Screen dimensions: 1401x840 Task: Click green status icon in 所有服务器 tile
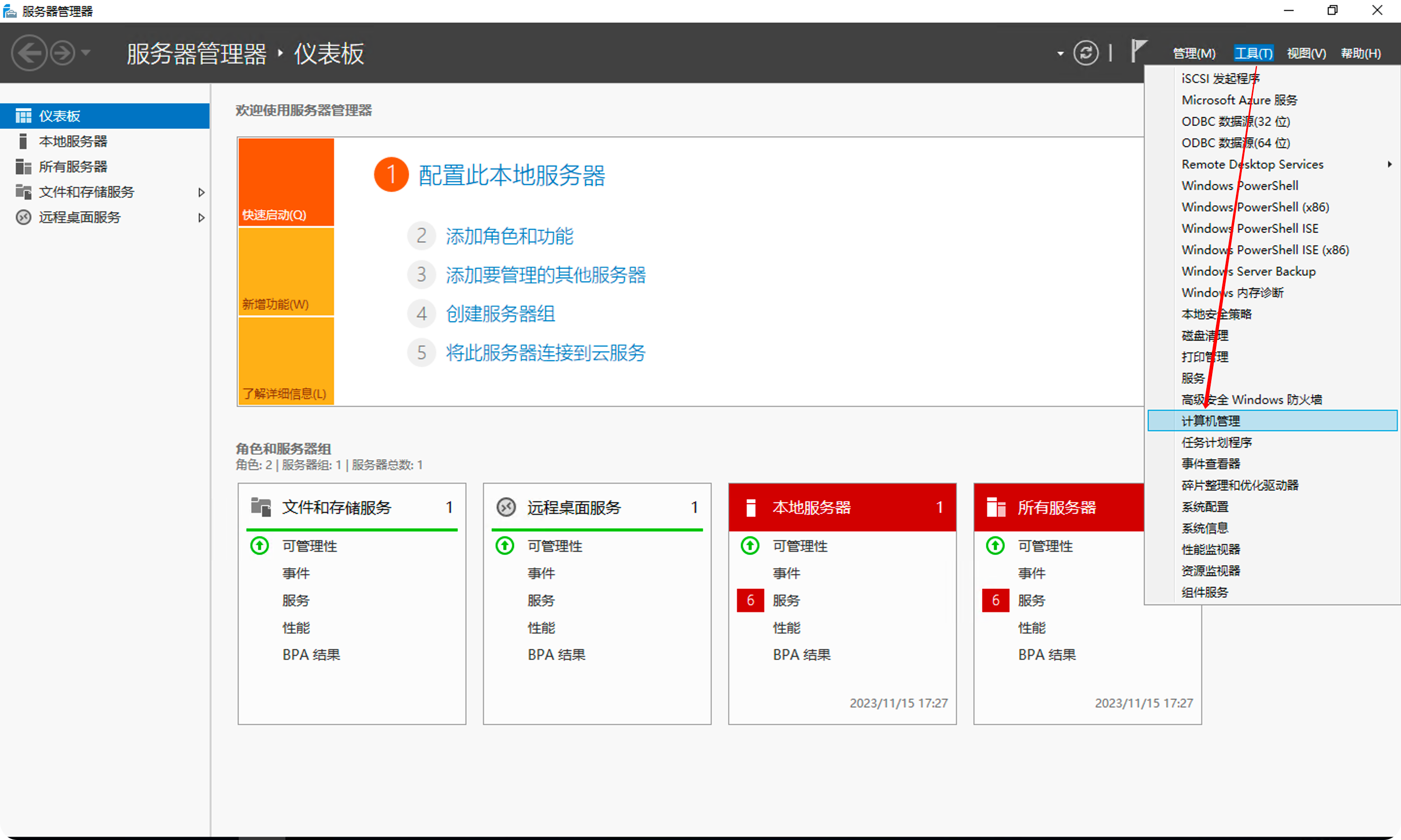[x=995, y=546]
